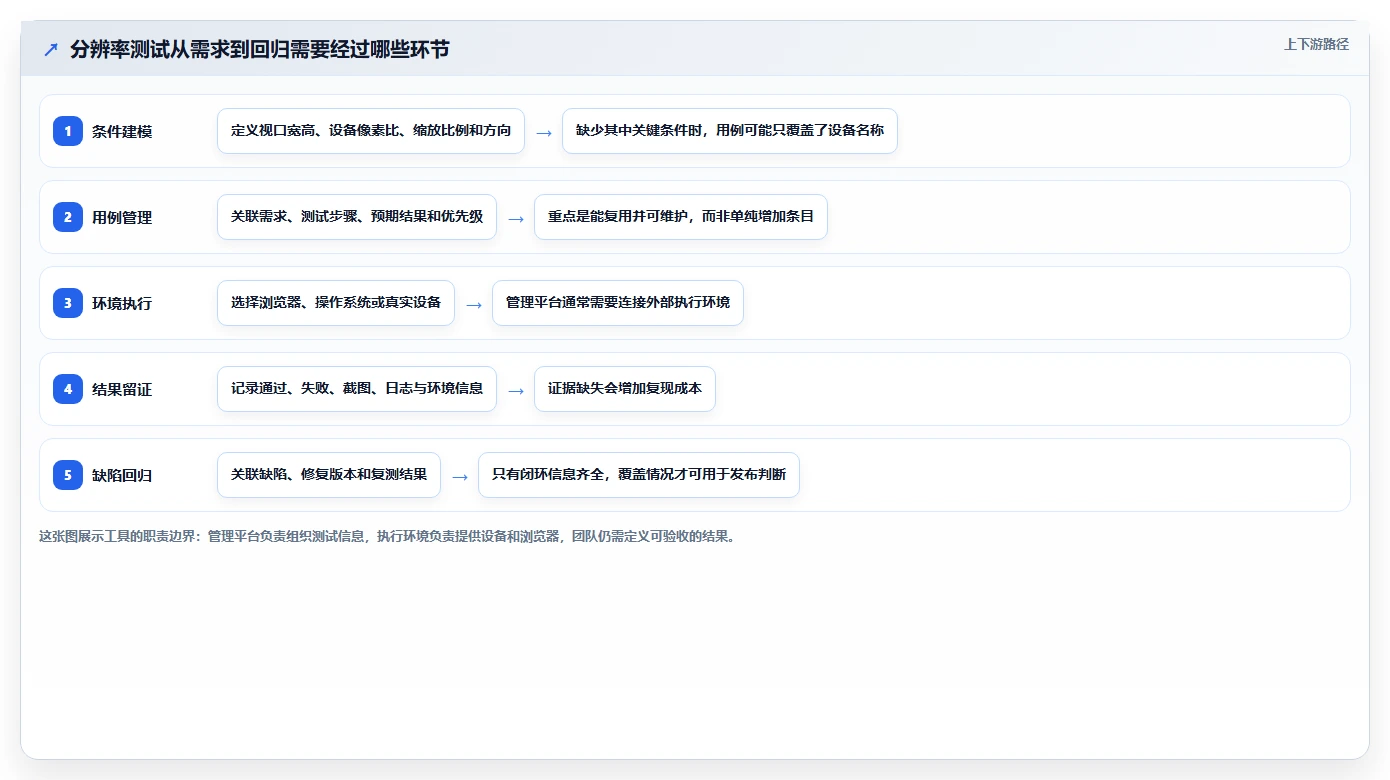
Task: Click the 上下游路径 label in the header
Action: 1316,44
